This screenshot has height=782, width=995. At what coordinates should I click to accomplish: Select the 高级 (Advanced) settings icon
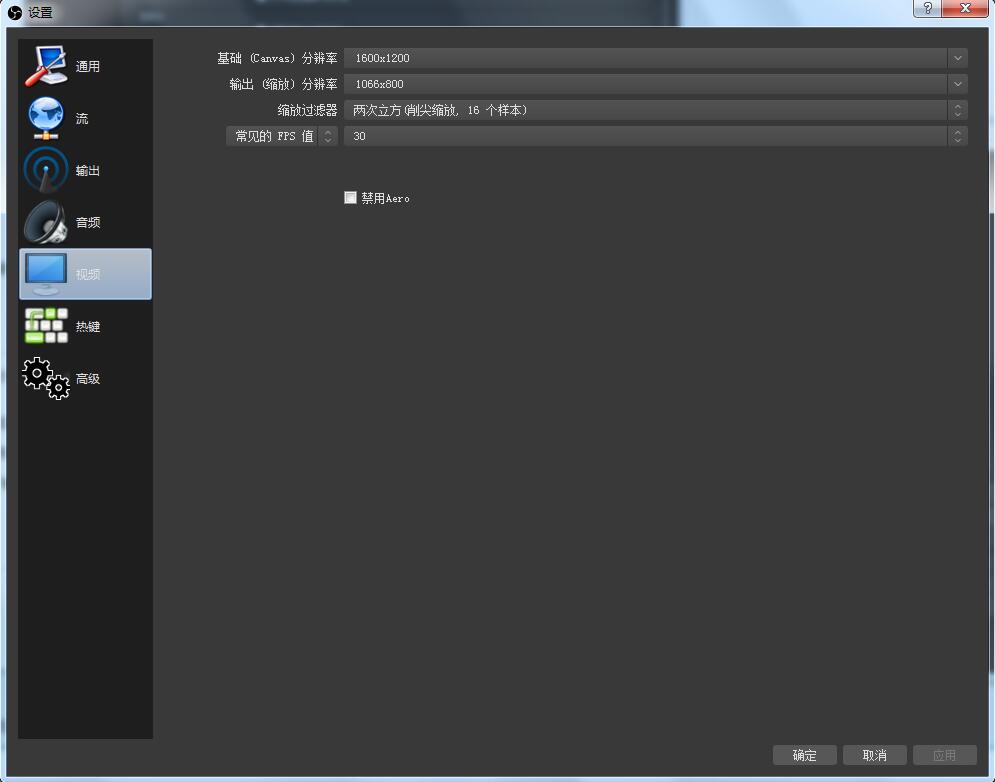[x=85, y=377]
